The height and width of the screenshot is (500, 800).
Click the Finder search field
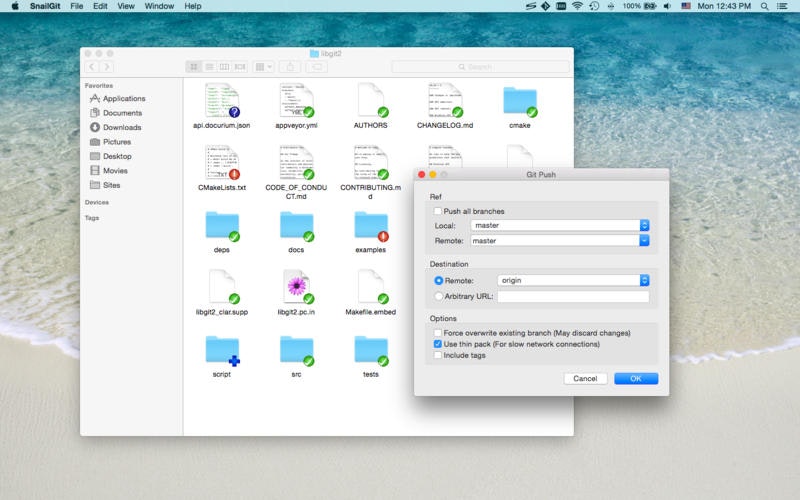pos(480,67)
